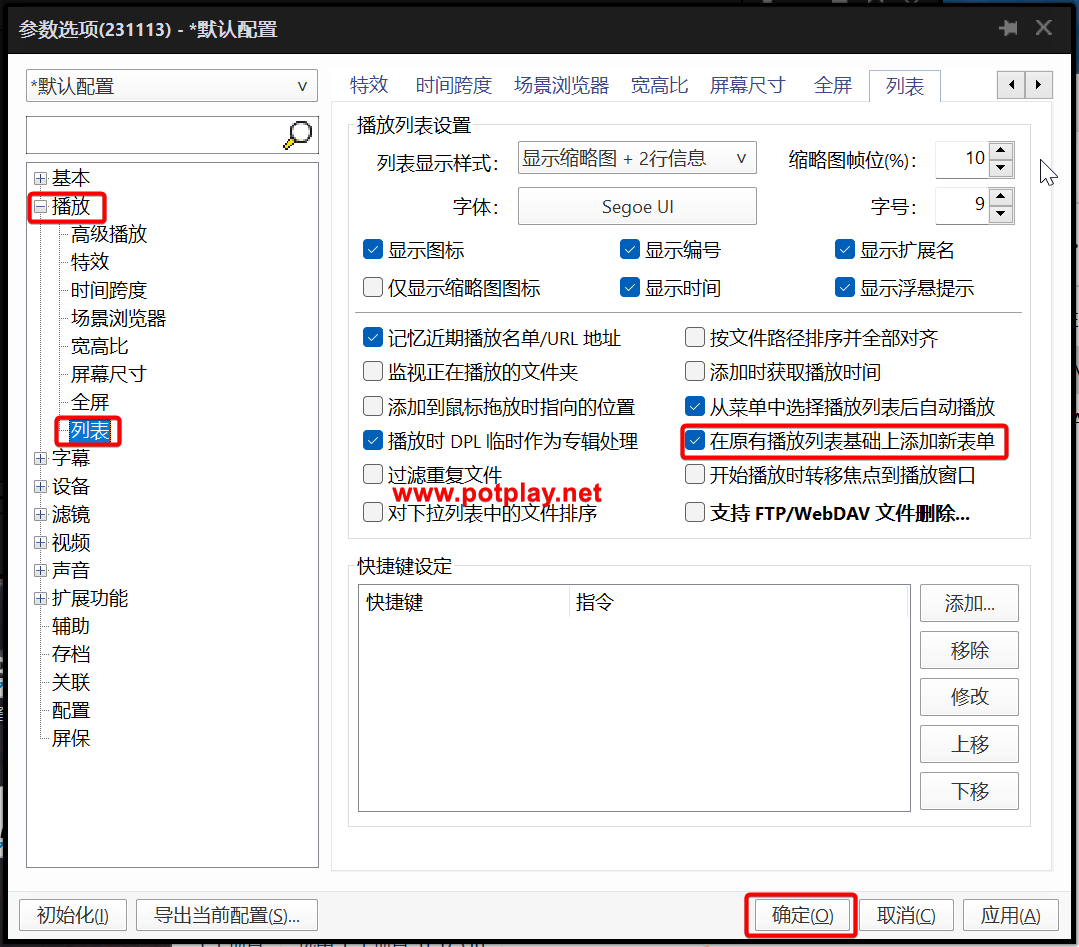Enable 添加时获取播放时间 checkbox

coord(695,372)
